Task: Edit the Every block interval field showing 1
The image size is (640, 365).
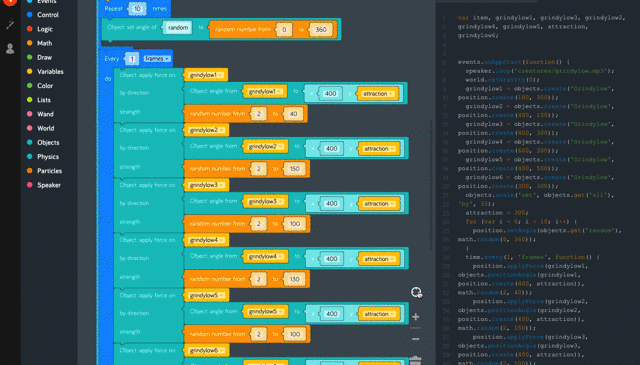Action: [131, 59]
